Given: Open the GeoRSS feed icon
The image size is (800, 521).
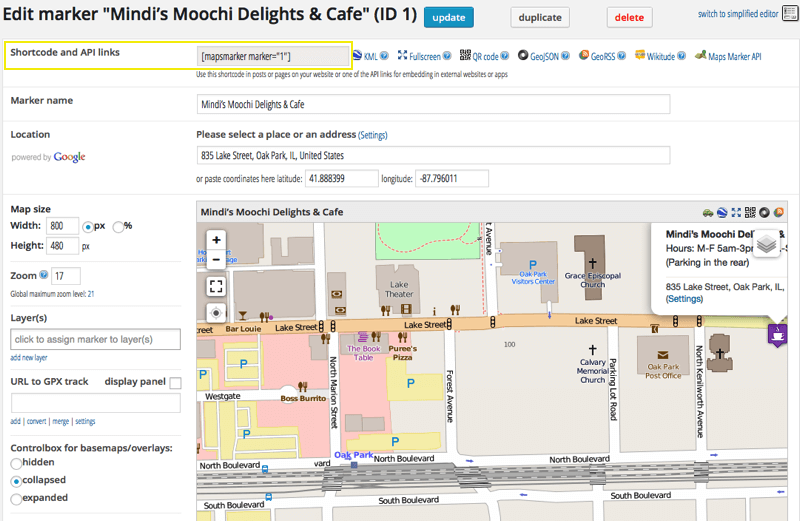Looking at the screenshot, I should [x=584, y=55].
